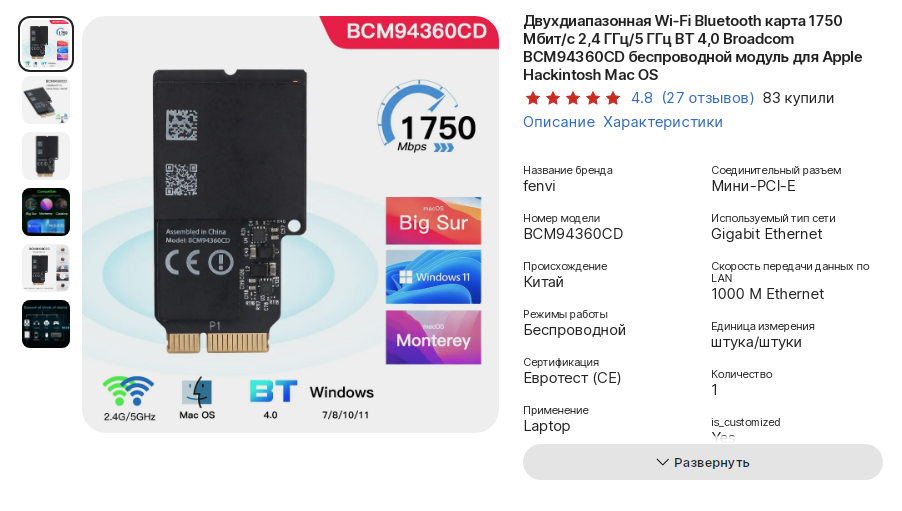This screenshot has height=511, width=902.
Task: Click the chevron arrow next to 'Развернуть'
Action: 663,462
